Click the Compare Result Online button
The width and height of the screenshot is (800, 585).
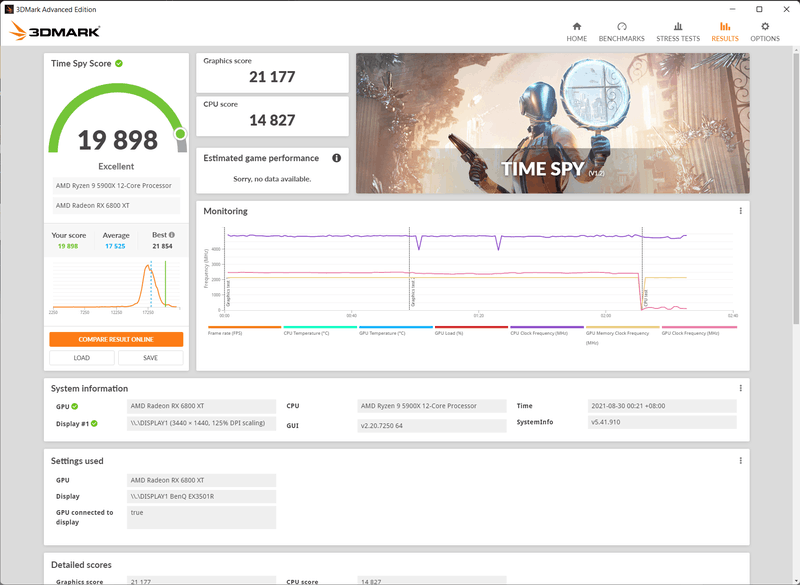(x=116, y=340)
